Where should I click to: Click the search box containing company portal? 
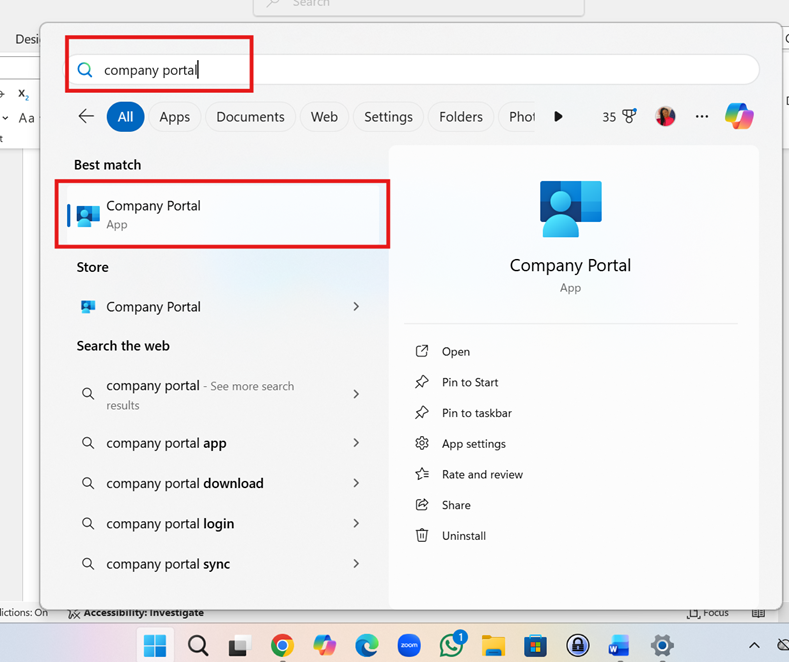click(x=400, y=70)
